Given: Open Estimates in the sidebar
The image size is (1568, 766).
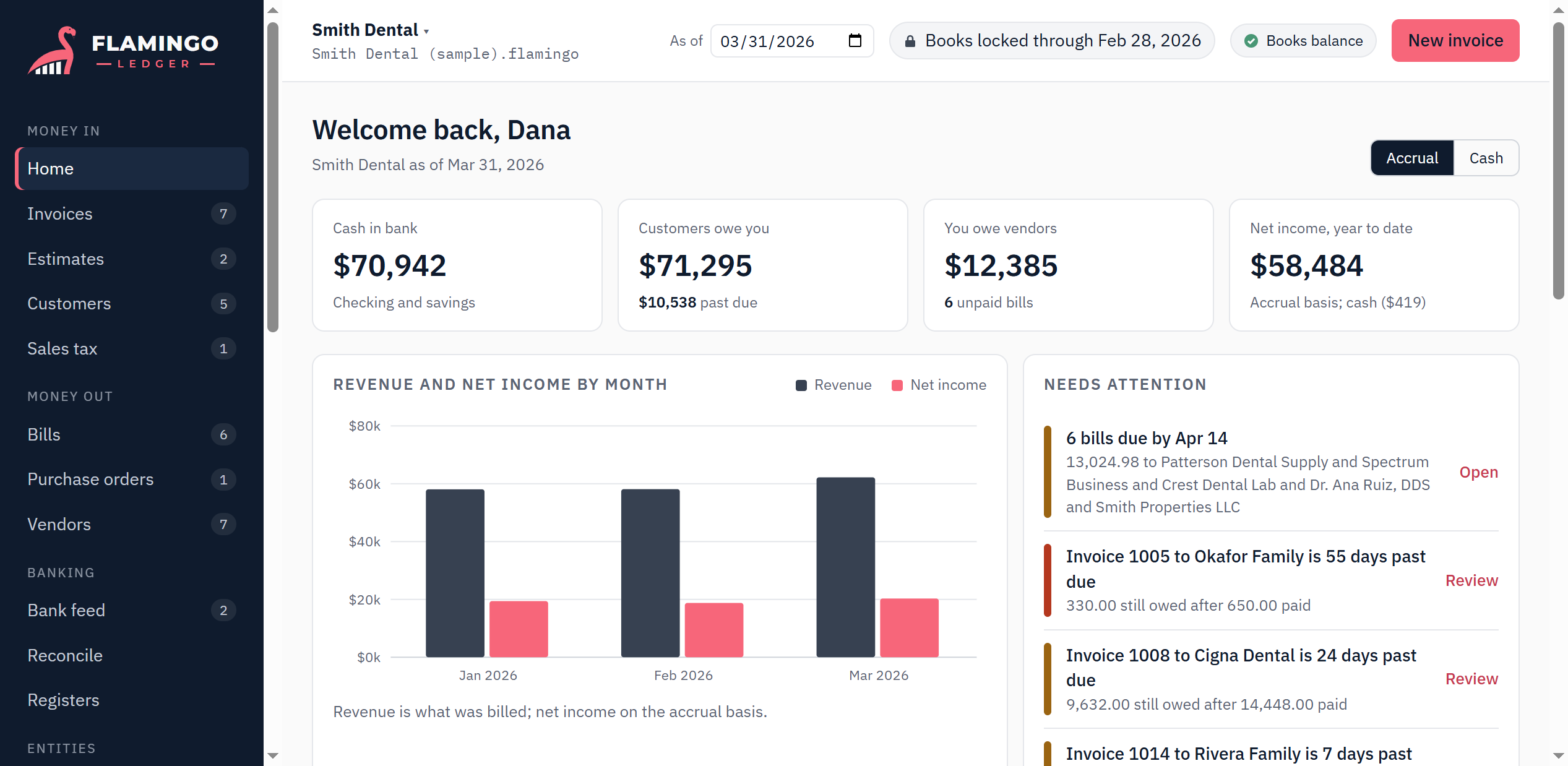Looking at the screenshot, I should pyautogui.click(x=132, y=259).
